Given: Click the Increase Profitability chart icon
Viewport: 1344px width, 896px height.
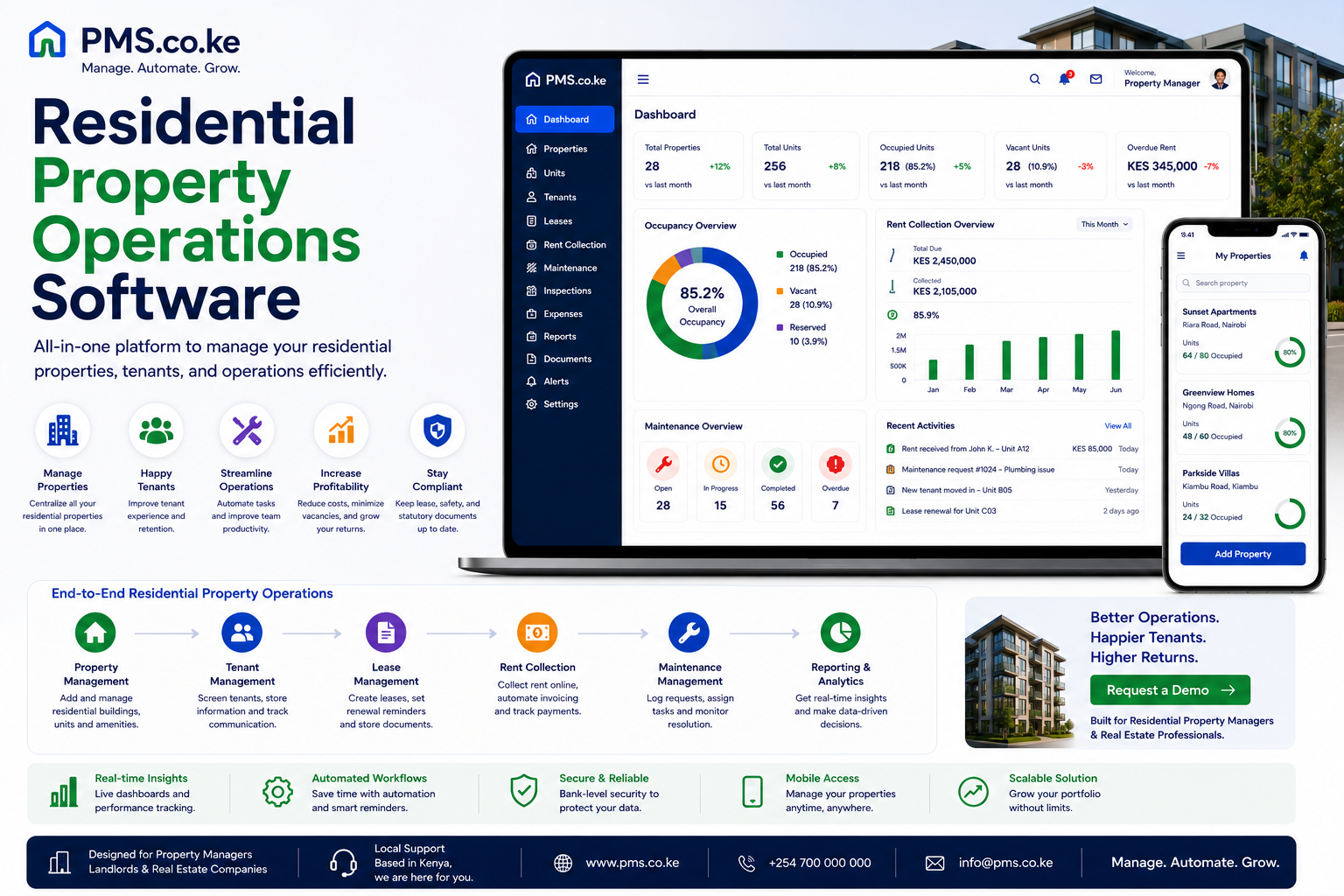Looking at the screenshot, I should tap(341, 430).
